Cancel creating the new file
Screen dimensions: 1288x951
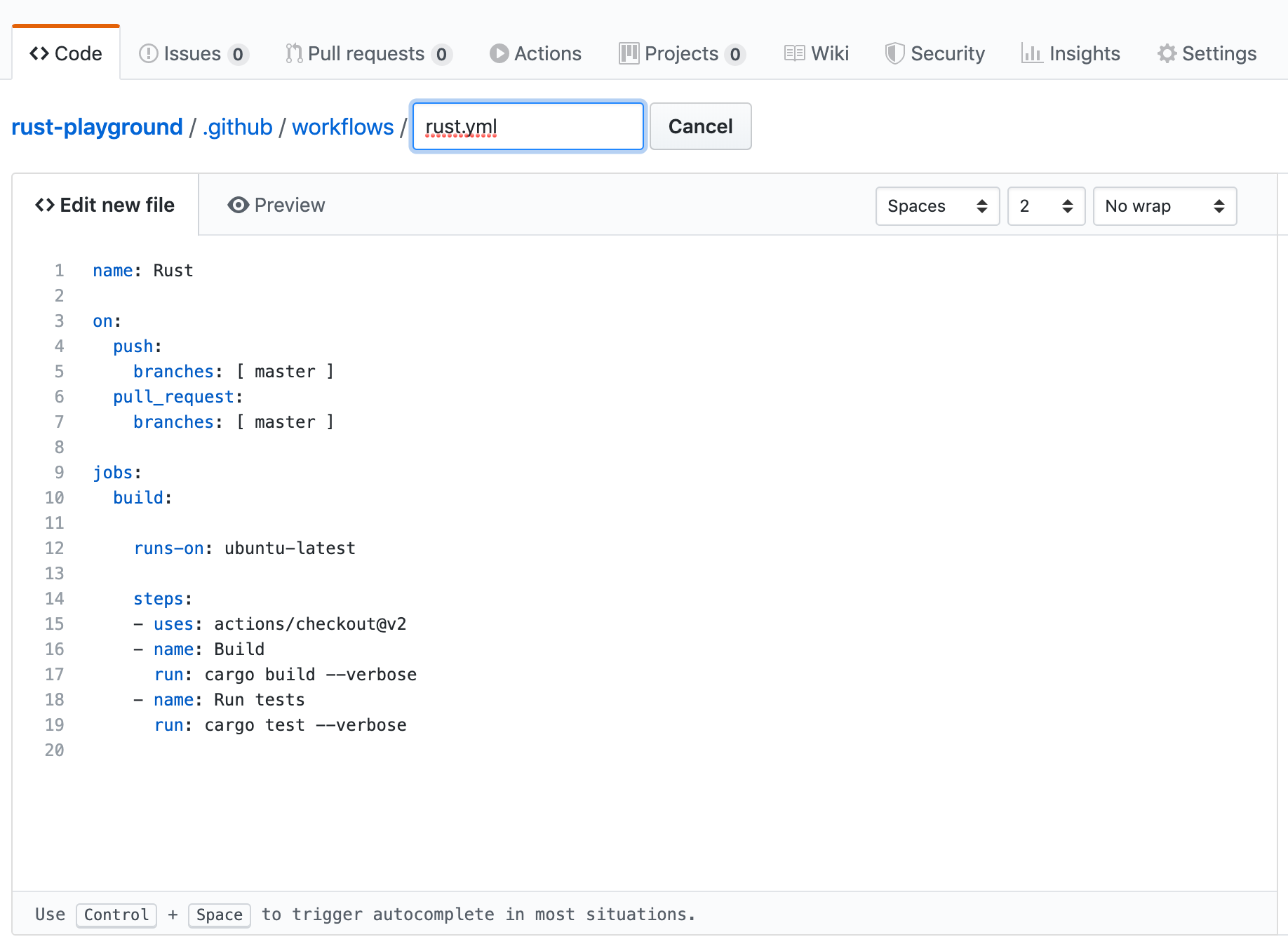pos(700,126)
